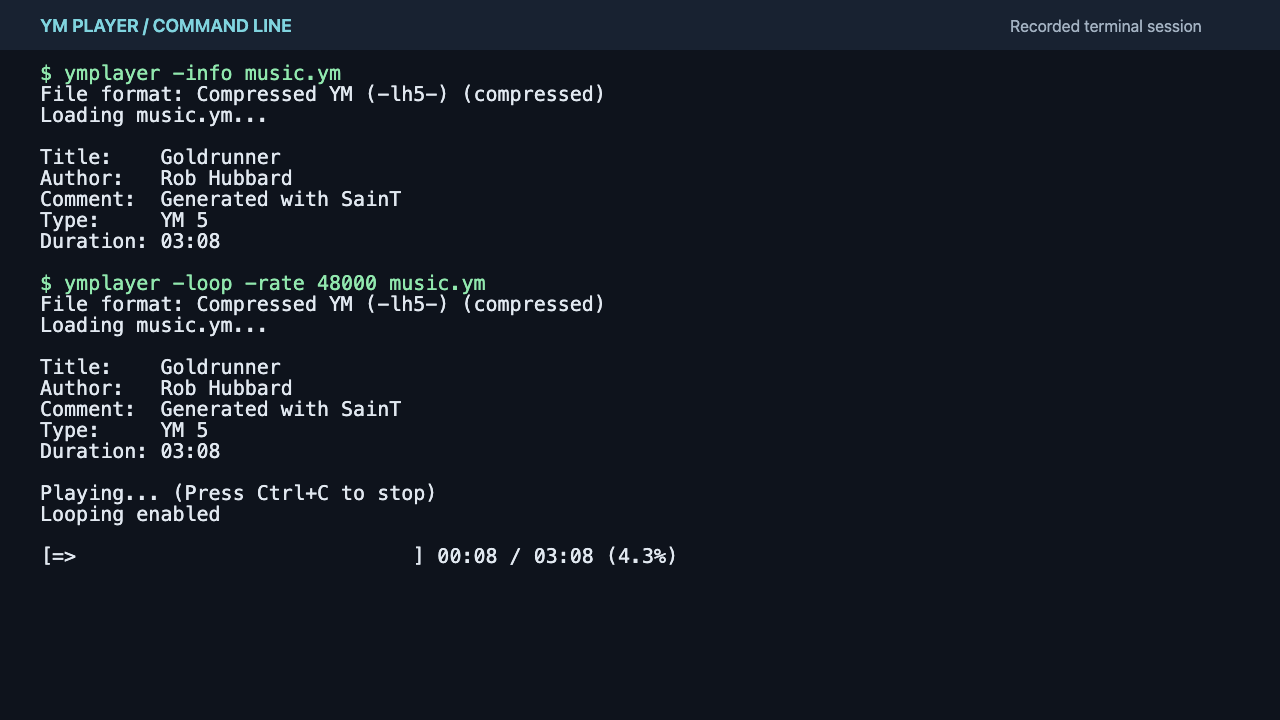Click the first Type: YM 5 line
Screen dimensions: 1280x720
[124, 220]
